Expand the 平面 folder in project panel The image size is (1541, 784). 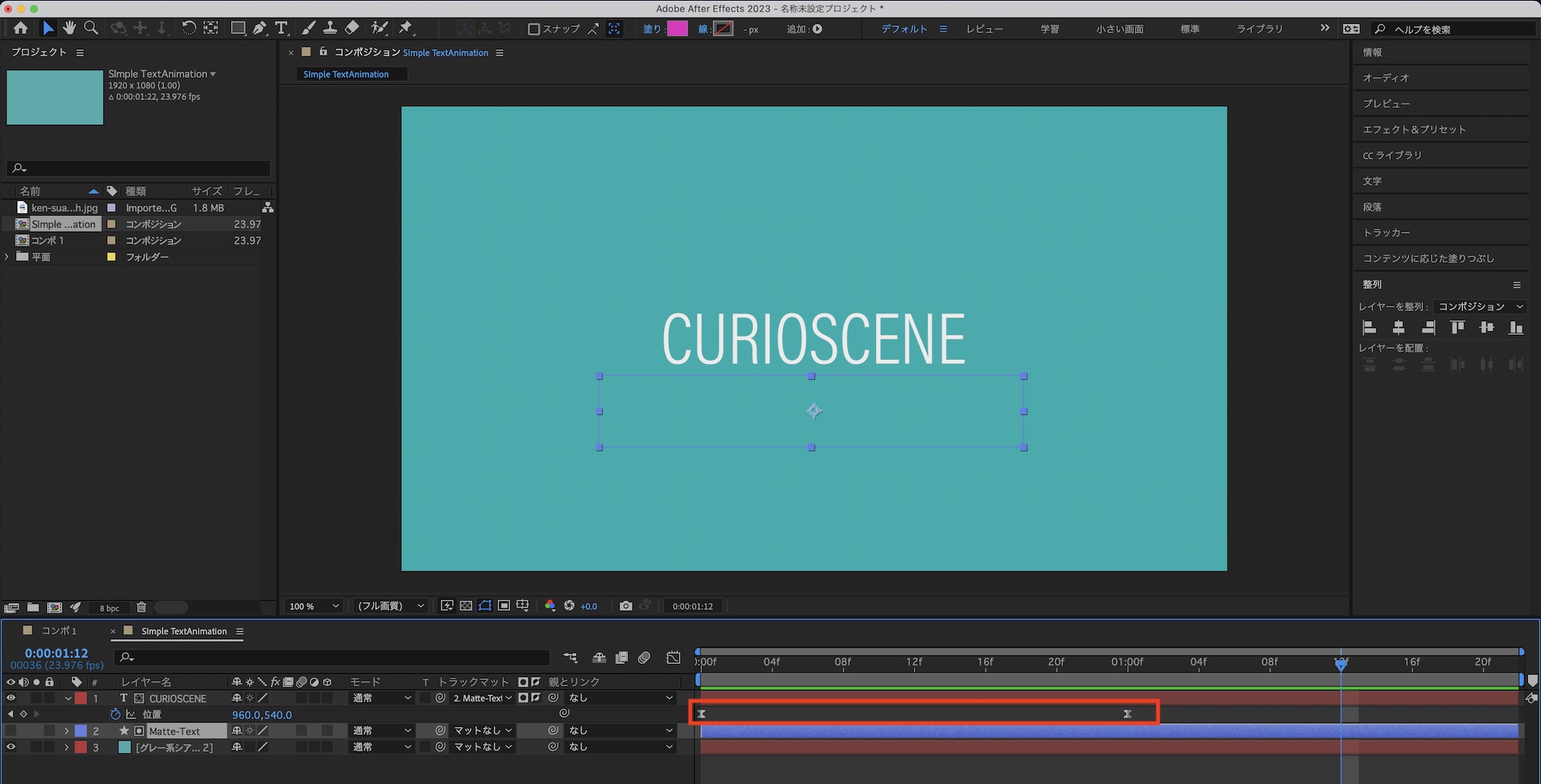7,256
